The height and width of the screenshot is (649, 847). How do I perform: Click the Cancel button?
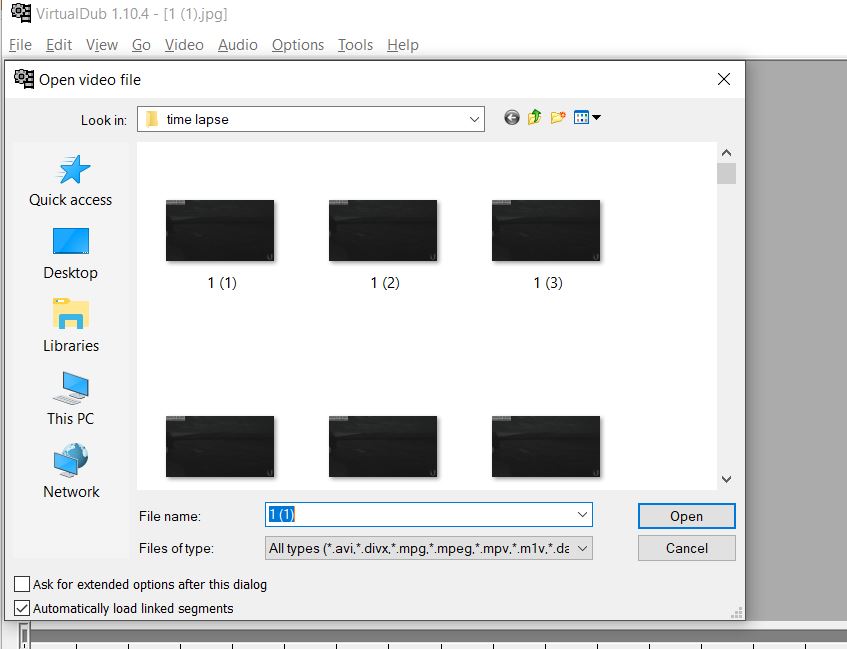[x=687, y=548]
